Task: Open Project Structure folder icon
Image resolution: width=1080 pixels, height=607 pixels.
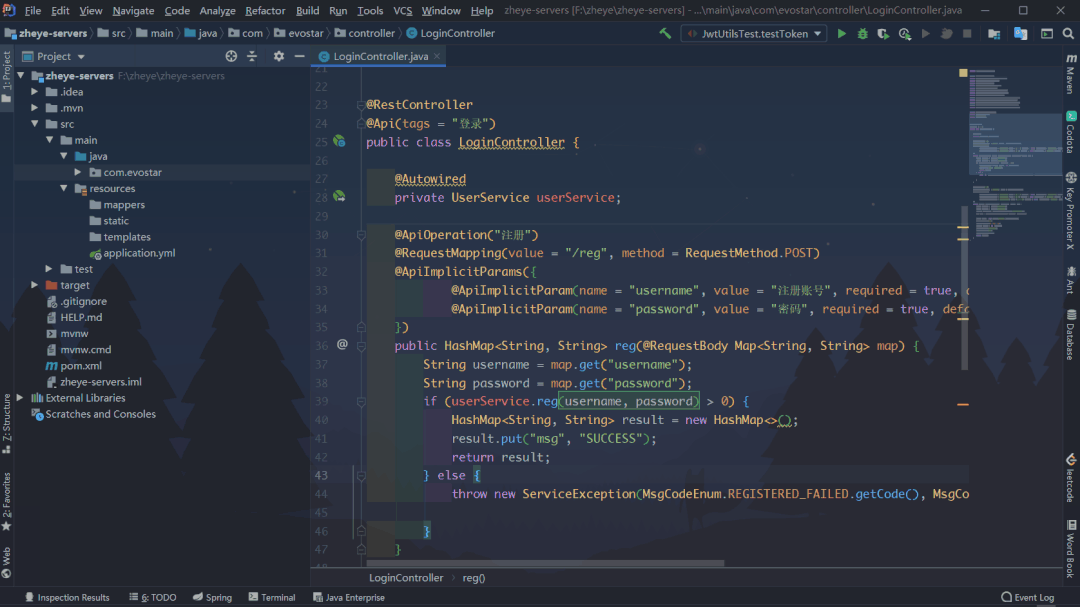Action: [x=994, y=33]
